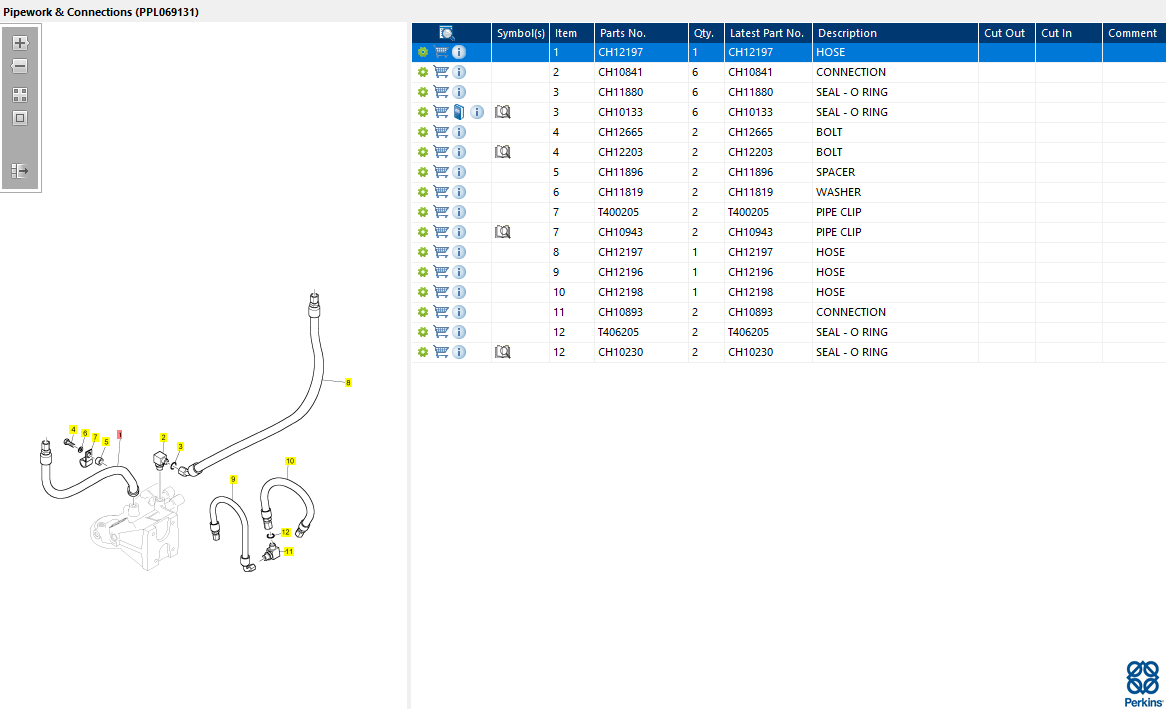This screenshot has height=709, width=1166.
Task: Sort by Item column header
Action: (x=572, y=33)
